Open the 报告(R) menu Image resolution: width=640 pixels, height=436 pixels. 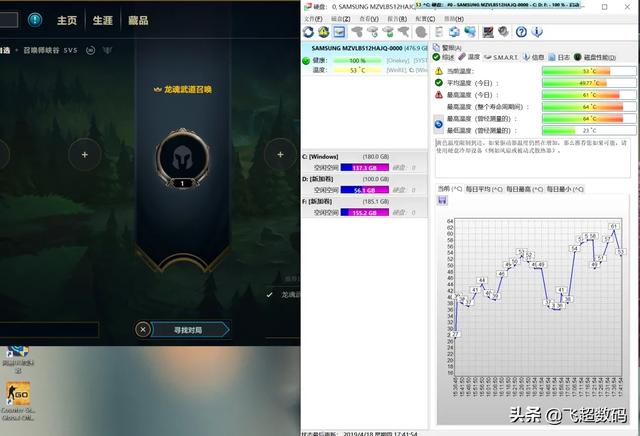[397, 19]
